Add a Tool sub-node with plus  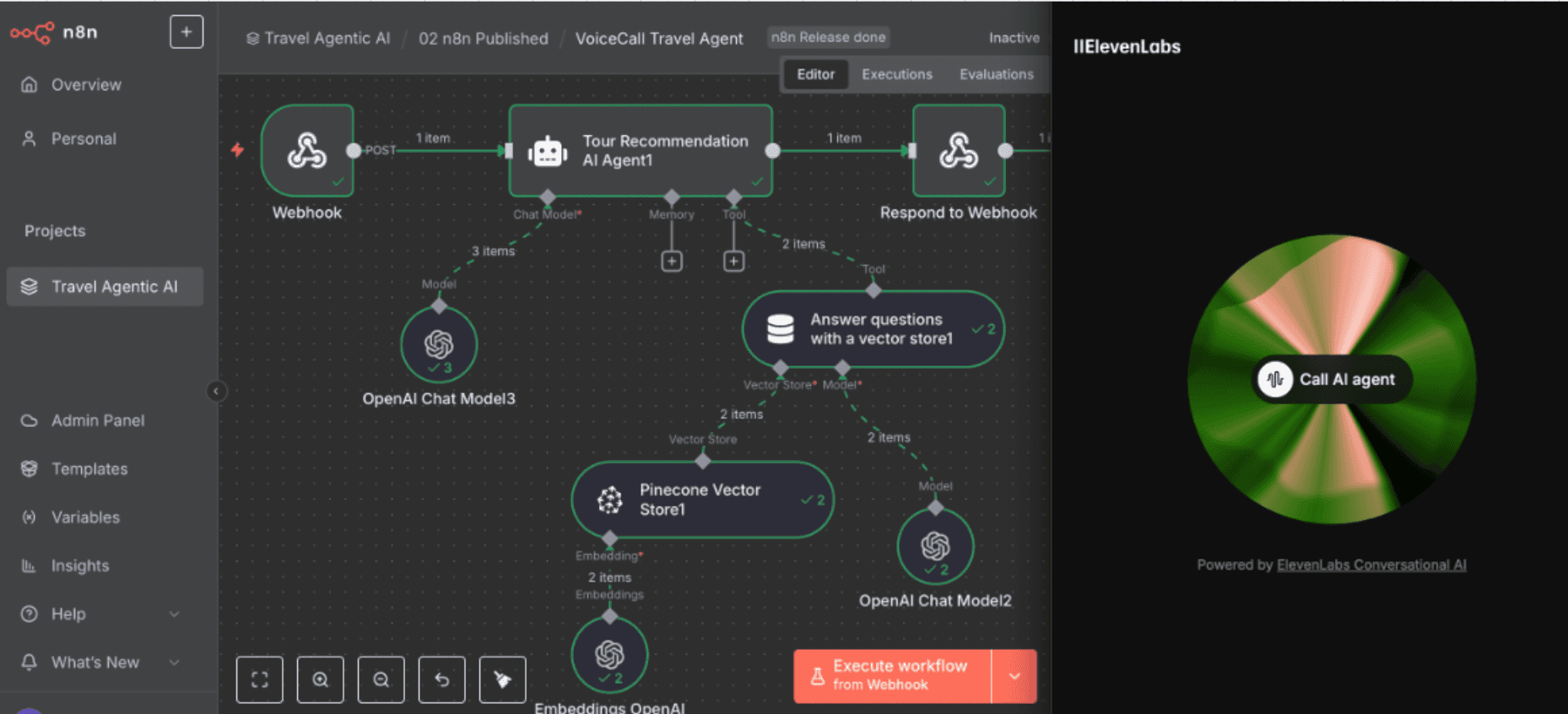coord(734,262)
